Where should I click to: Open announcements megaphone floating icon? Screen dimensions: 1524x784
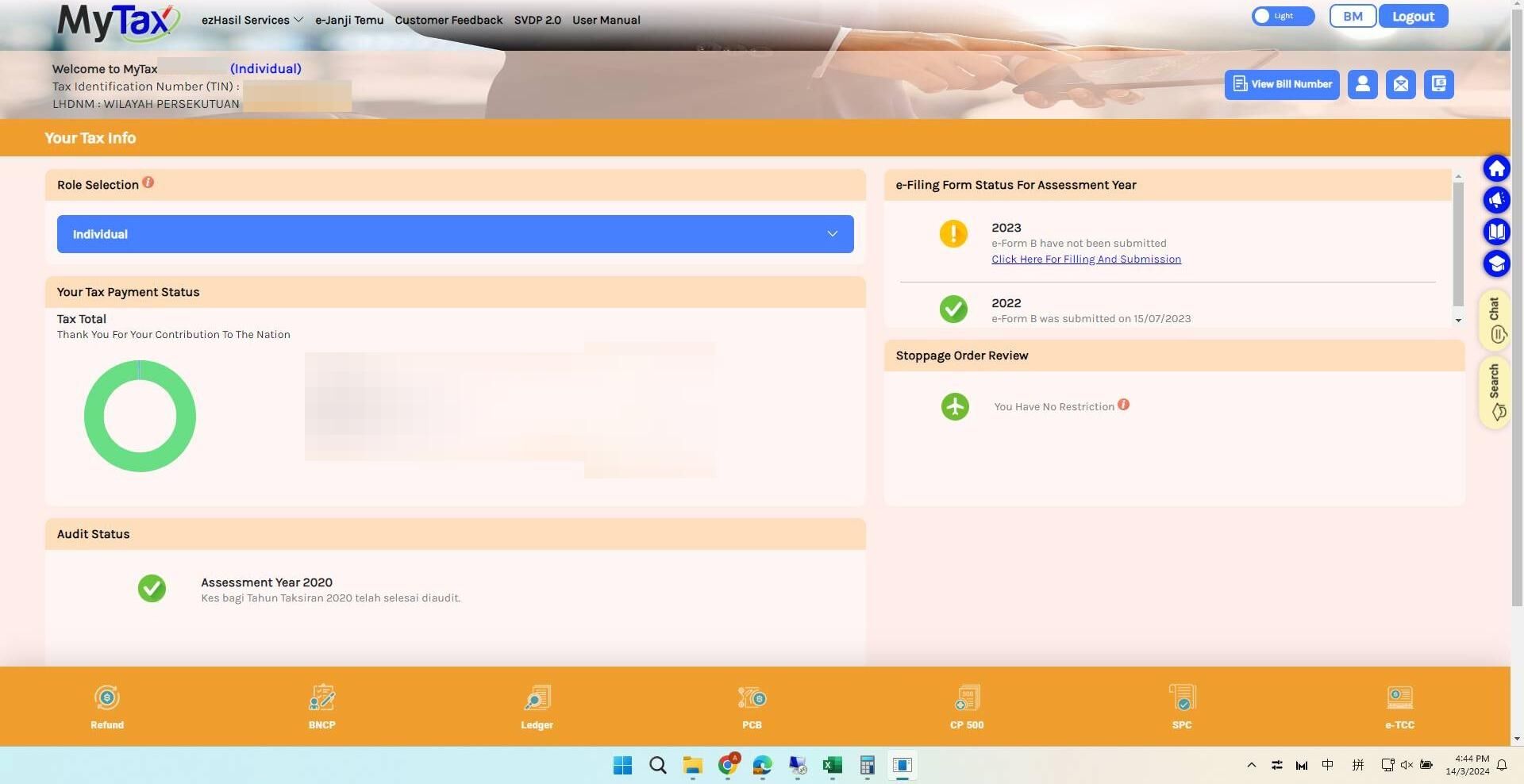(x=1496, y=200)
